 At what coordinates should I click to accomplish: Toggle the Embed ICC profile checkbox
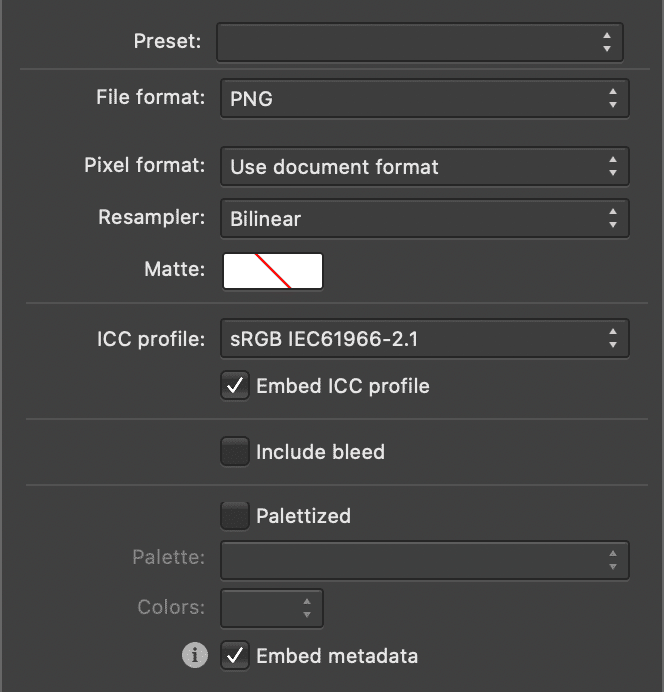coord(235,386)
